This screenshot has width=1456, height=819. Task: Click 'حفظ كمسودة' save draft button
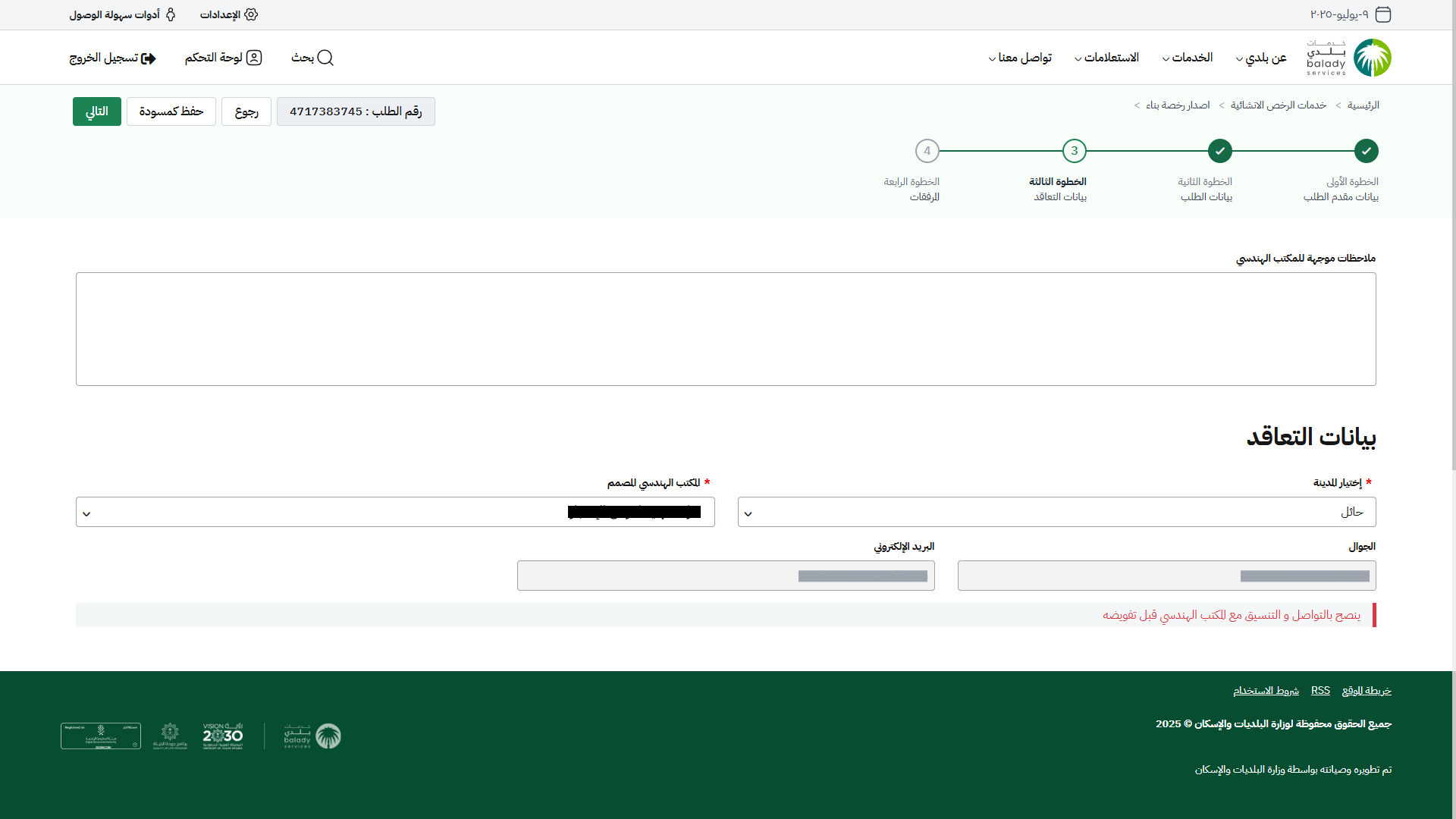click(x=171, y=111)
